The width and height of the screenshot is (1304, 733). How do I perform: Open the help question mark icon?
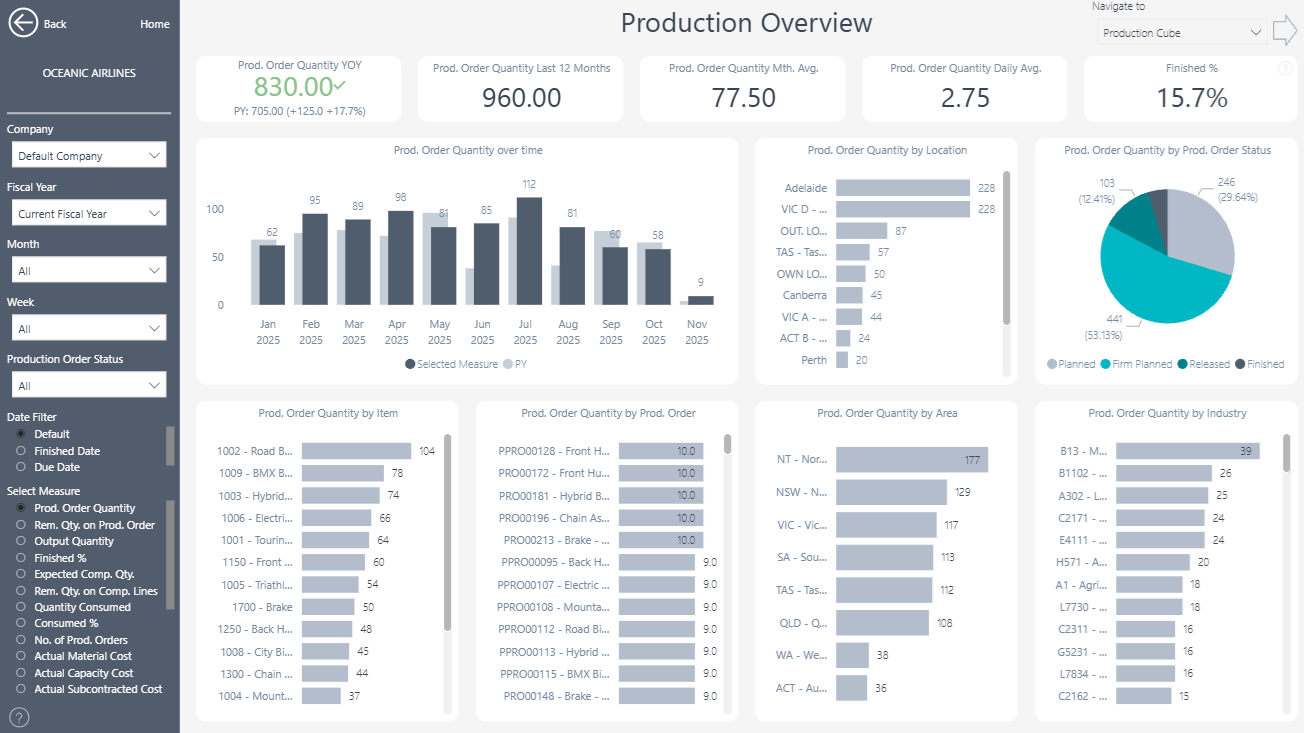19,716
